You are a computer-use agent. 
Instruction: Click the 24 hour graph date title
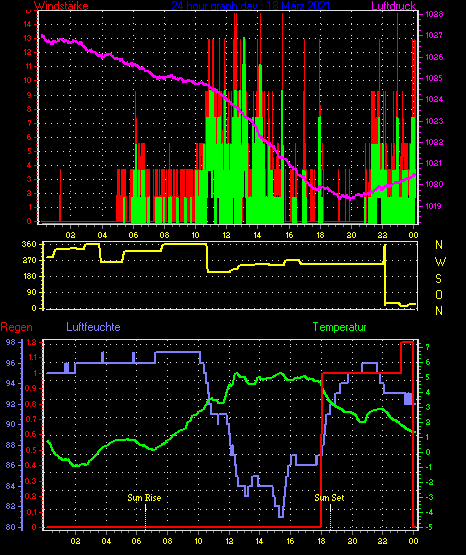pos(251,5)
